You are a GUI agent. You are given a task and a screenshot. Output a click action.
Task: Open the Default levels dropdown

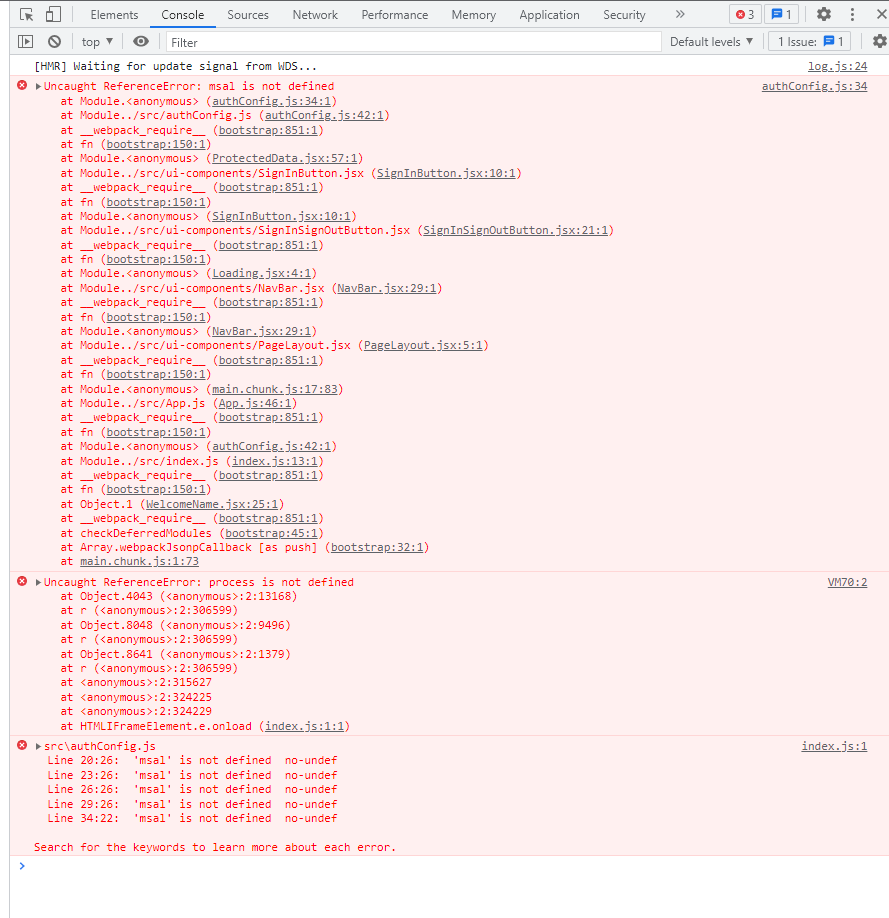point(710,41)
